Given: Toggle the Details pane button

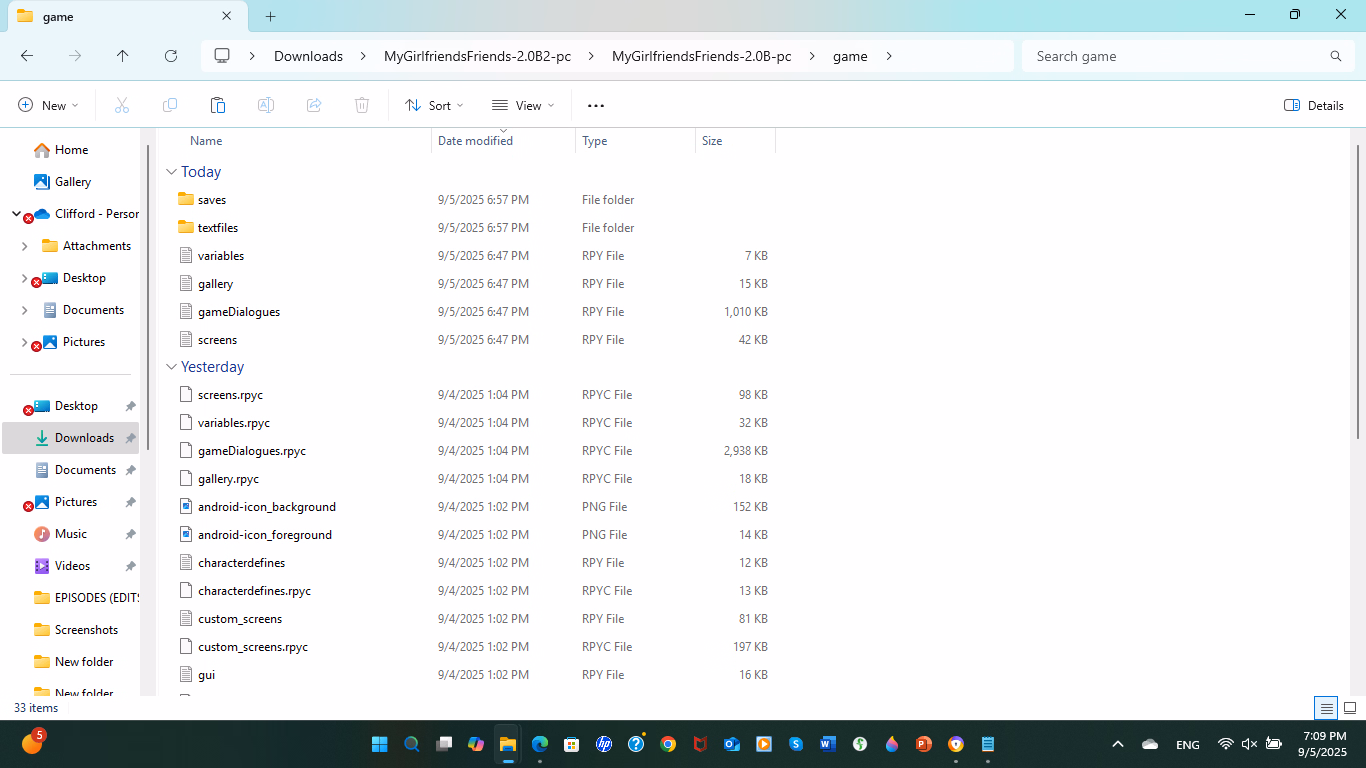Looking at the screenshot, I should click(x=1313, y=105).
